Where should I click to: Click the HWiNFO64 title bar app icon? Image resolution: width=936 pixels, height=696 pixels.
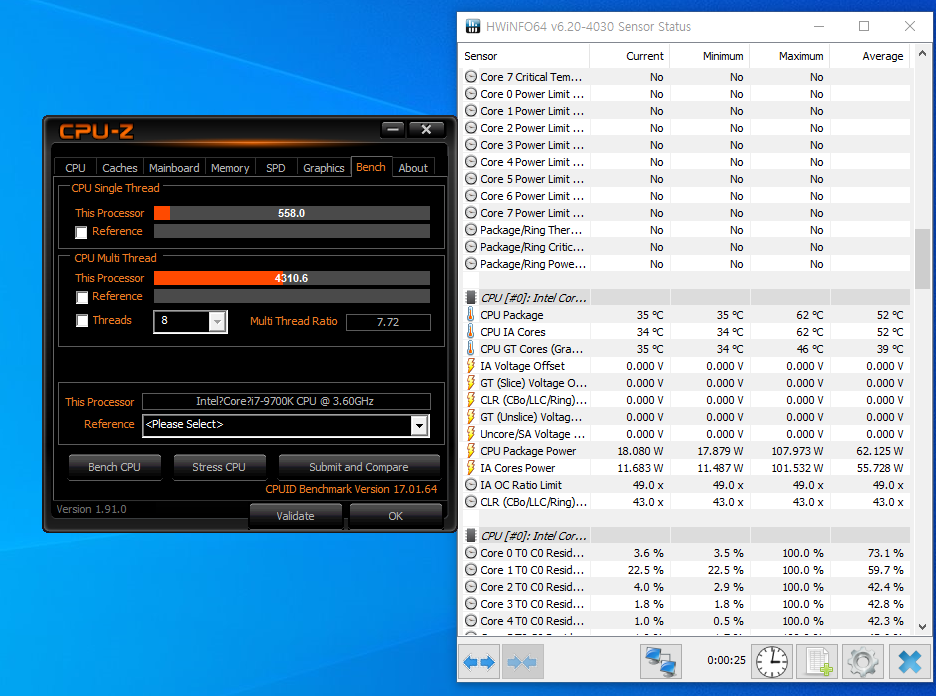pos(473,26)
